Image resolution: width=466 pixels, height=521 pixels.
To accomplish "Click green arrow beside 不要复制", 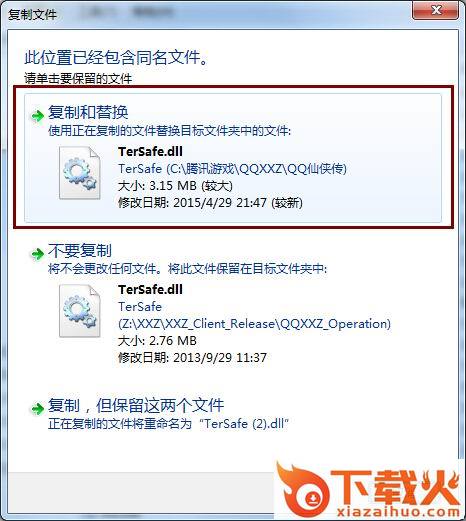I will 37,254.
